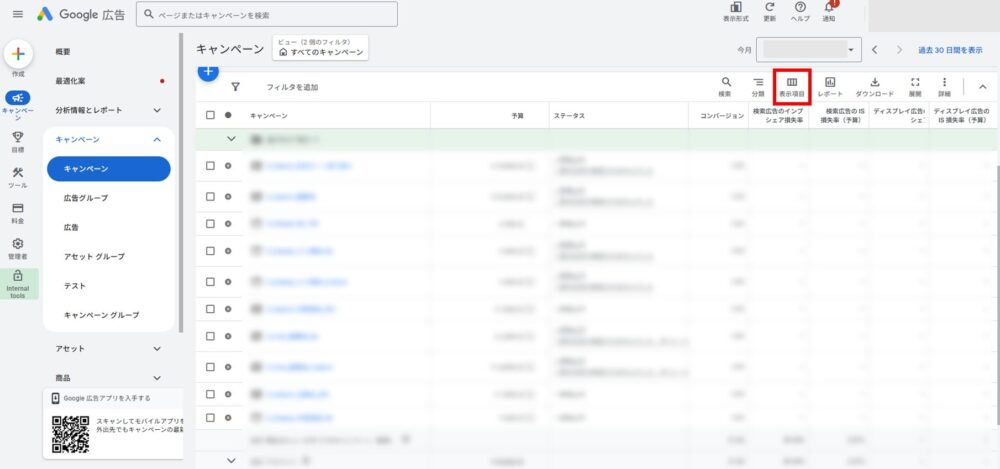Click the すべてのキャンペーン view button
The height and width of the screenshot is (469, 1000).
pyautogui.click(x=319, y=51)
